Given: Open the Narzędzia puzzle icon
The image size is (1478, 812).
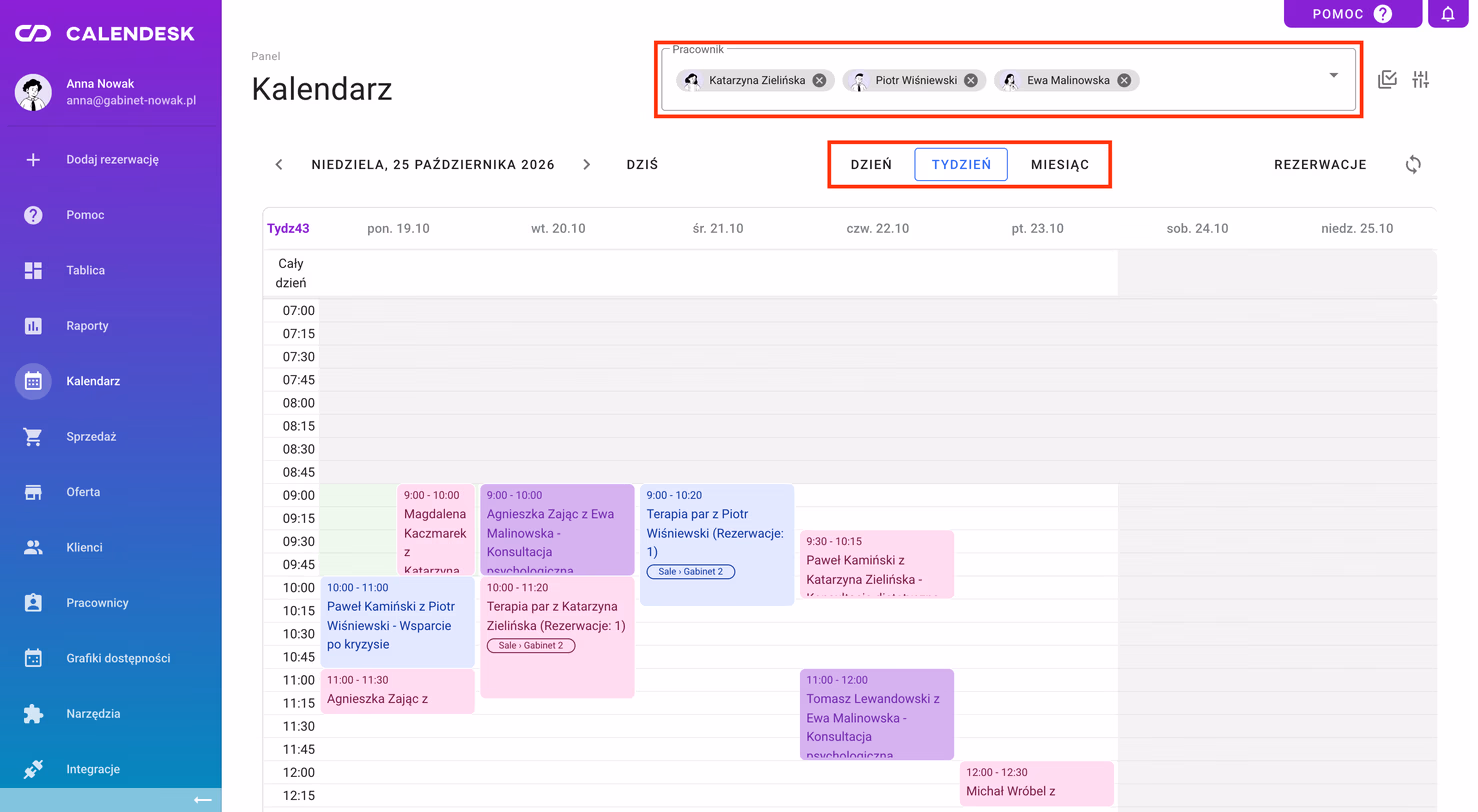Looking at the screenshot, I should tap(33, 714).
